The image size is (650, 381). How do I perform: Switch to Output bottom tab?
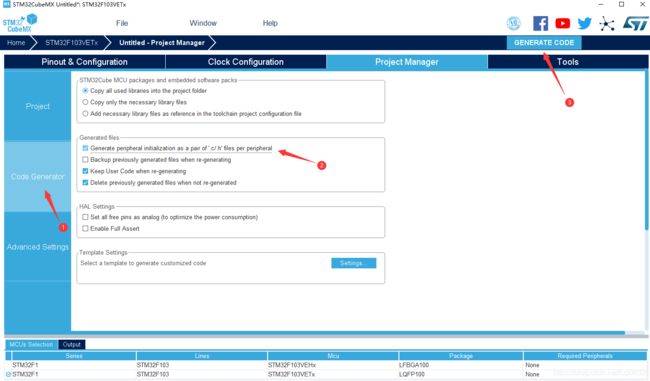tap(72, 345)
